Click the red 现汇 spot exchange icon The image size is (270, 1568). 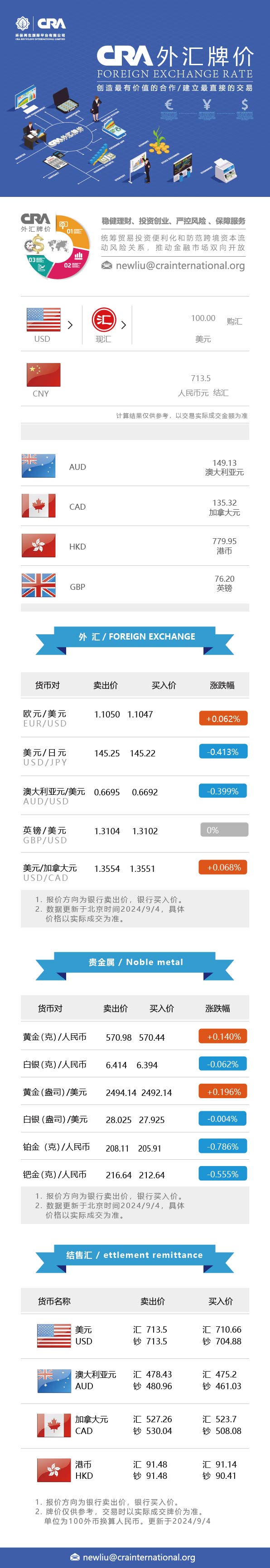[x=104, y=320]
